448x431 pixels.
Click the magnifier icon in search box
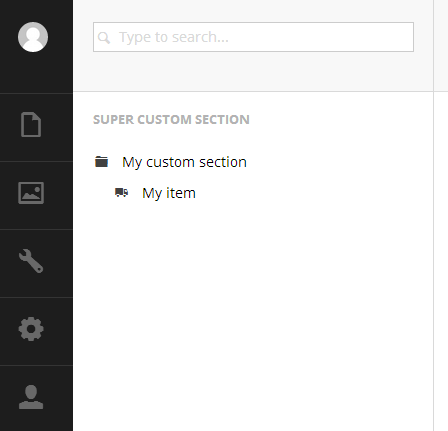[x=104, y=38]
